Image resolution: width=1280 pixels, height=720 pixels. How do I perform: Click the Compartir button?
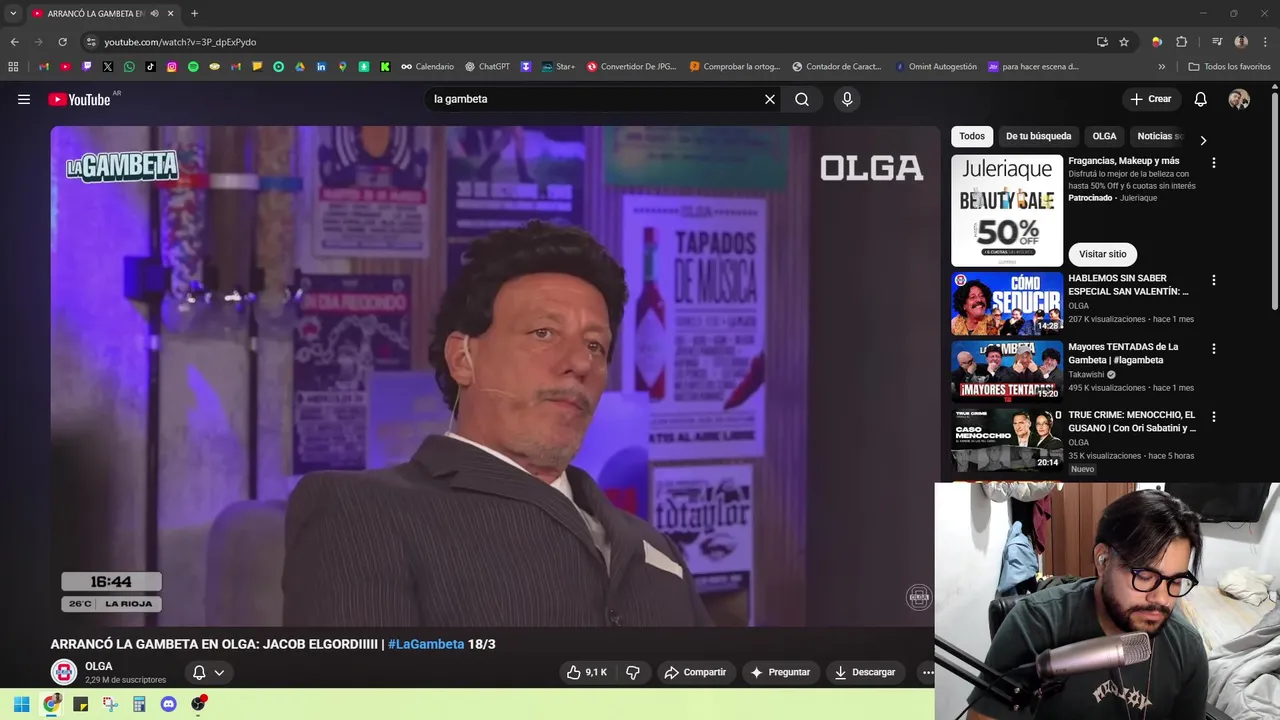[x=695, y=672]
